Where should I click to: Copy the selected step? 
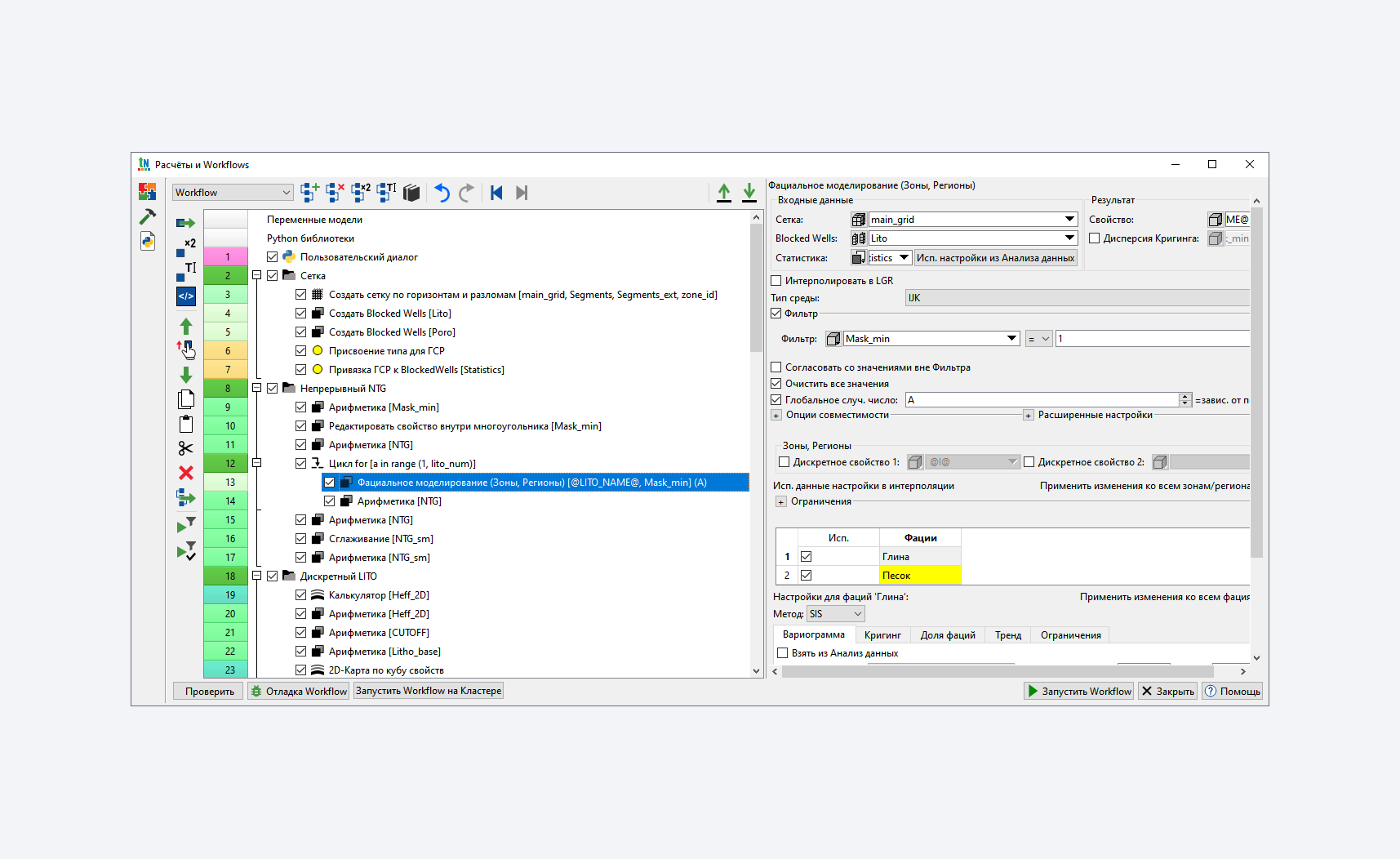[186, 399]
